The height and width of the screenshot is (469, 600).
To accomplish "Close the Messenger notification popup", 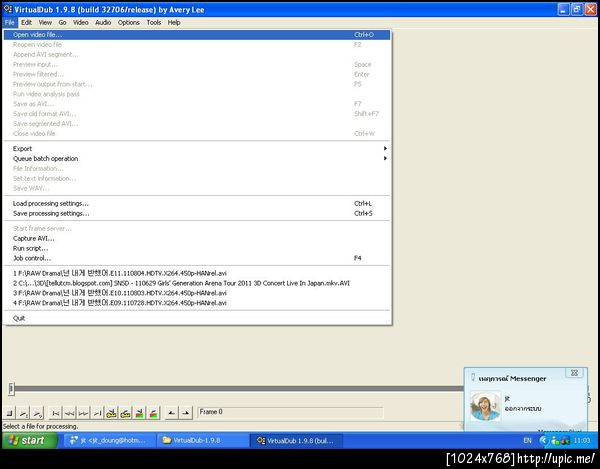I will [x=574, y=373].
